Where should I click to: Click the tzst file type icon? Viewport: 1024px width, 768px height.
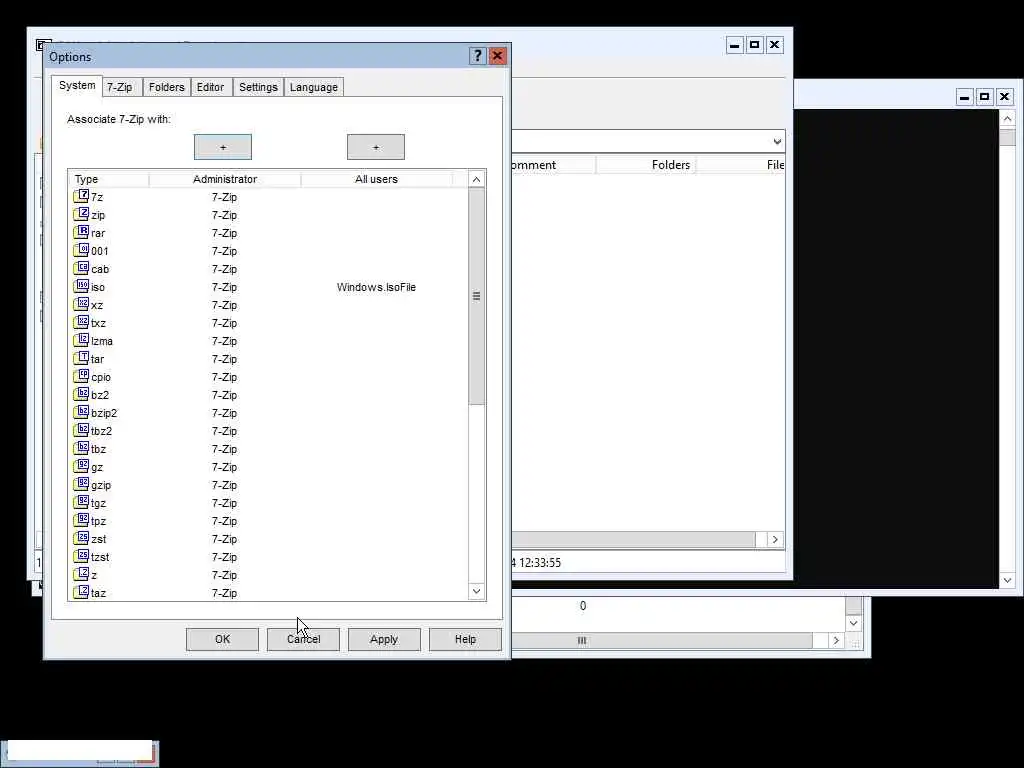click(x=81, y=556)
